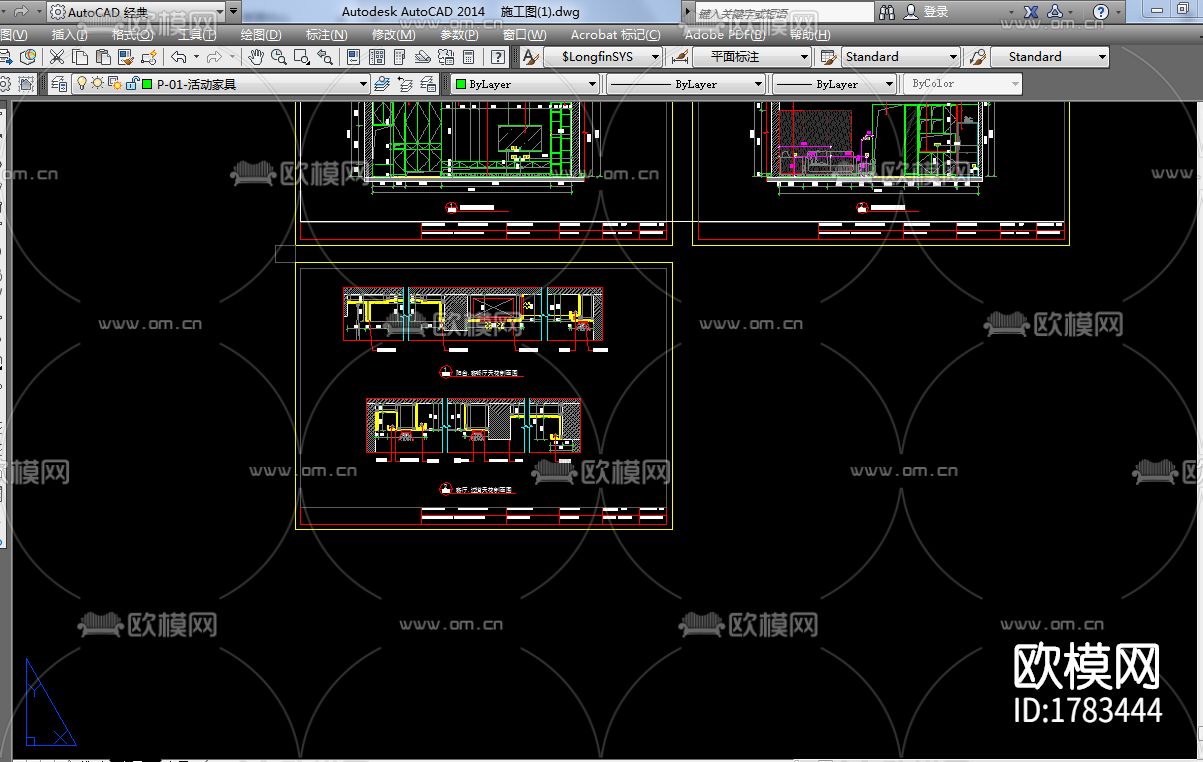Open the Dimension Style icon

[x=680, y=57]
